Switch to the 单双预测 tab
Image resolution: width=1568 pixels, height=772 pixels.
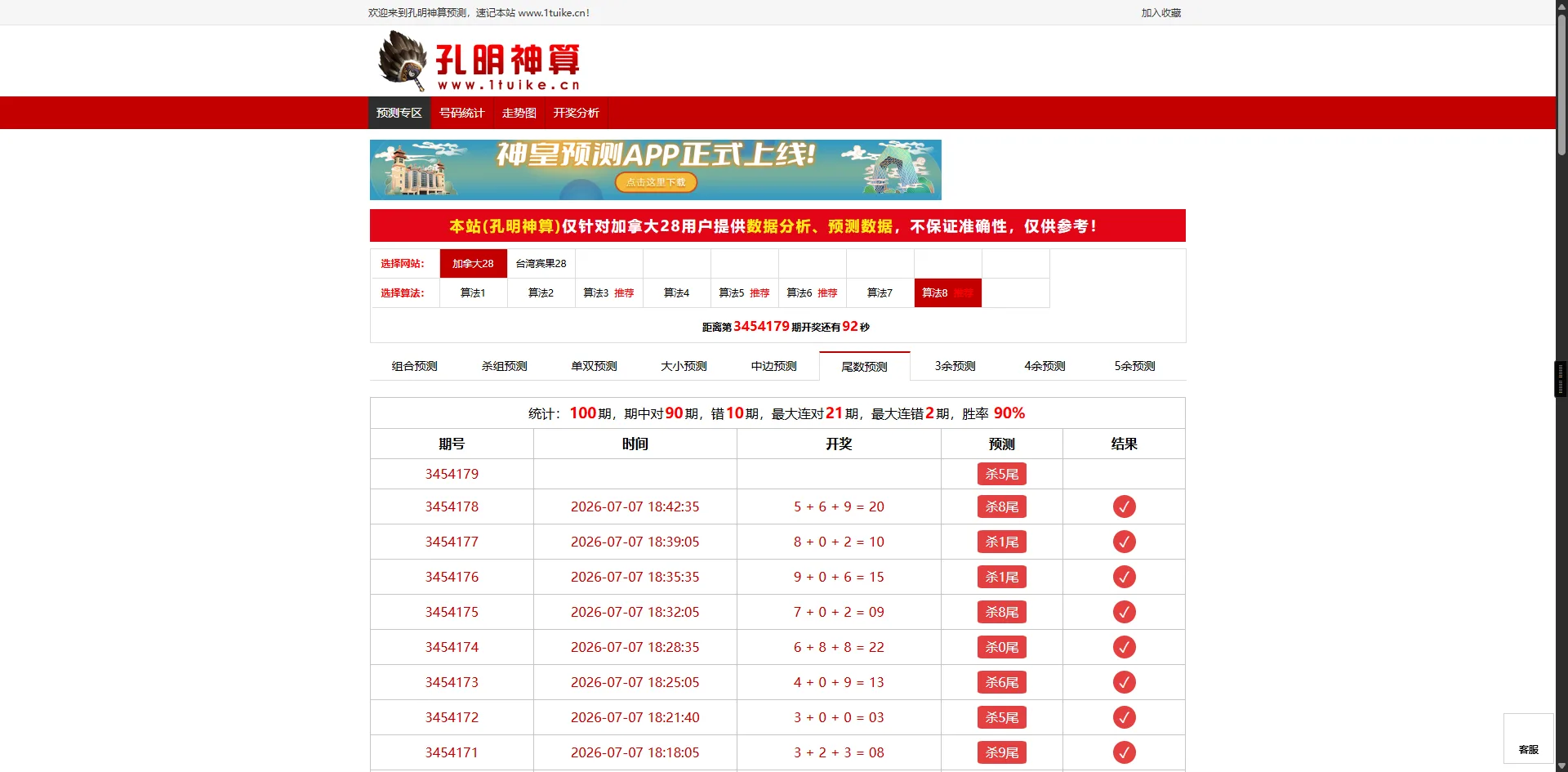[x=595, y=366]
